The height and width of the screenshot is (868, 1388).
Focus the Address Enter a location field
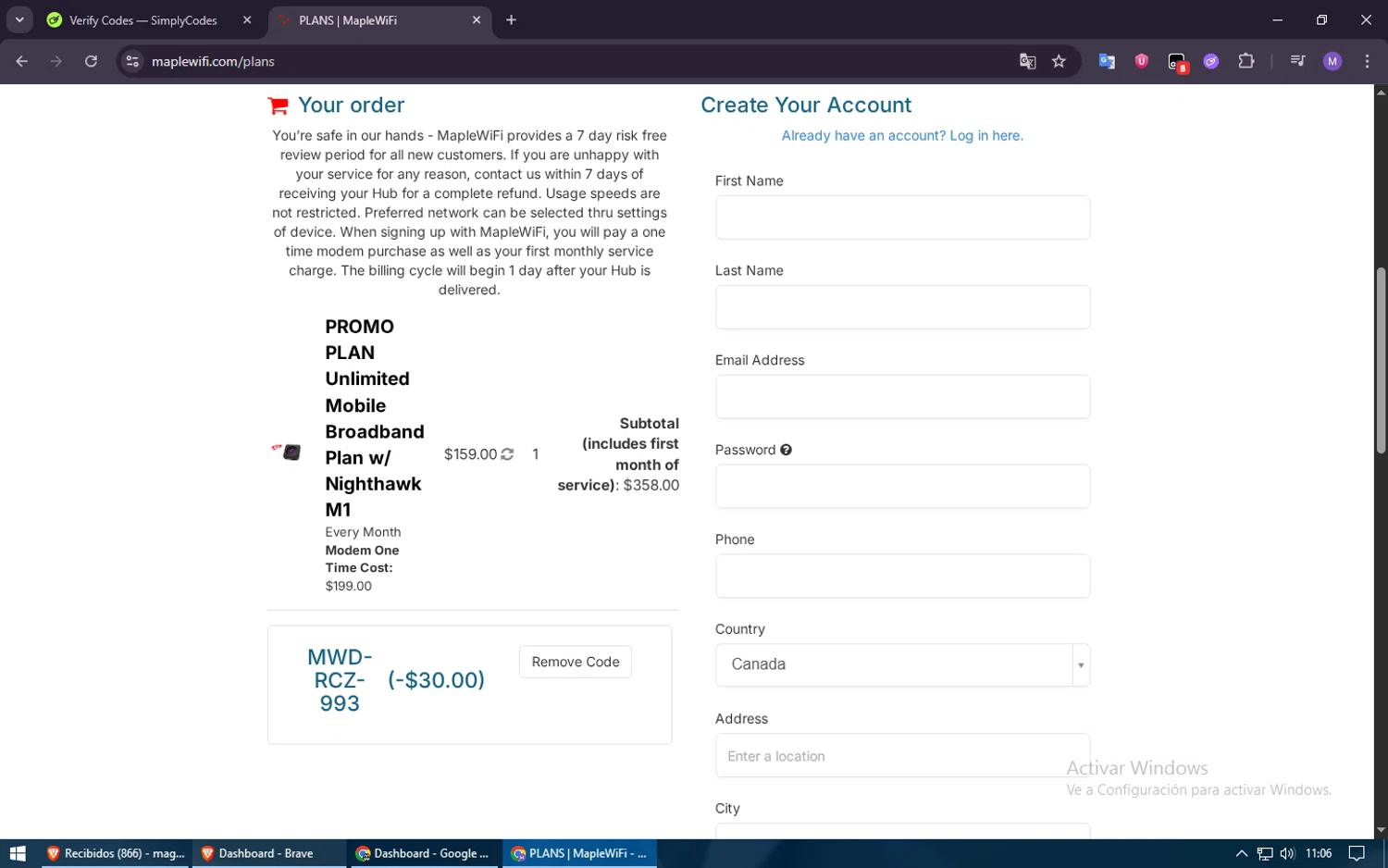pyautogui.click(x=902, y=756)
